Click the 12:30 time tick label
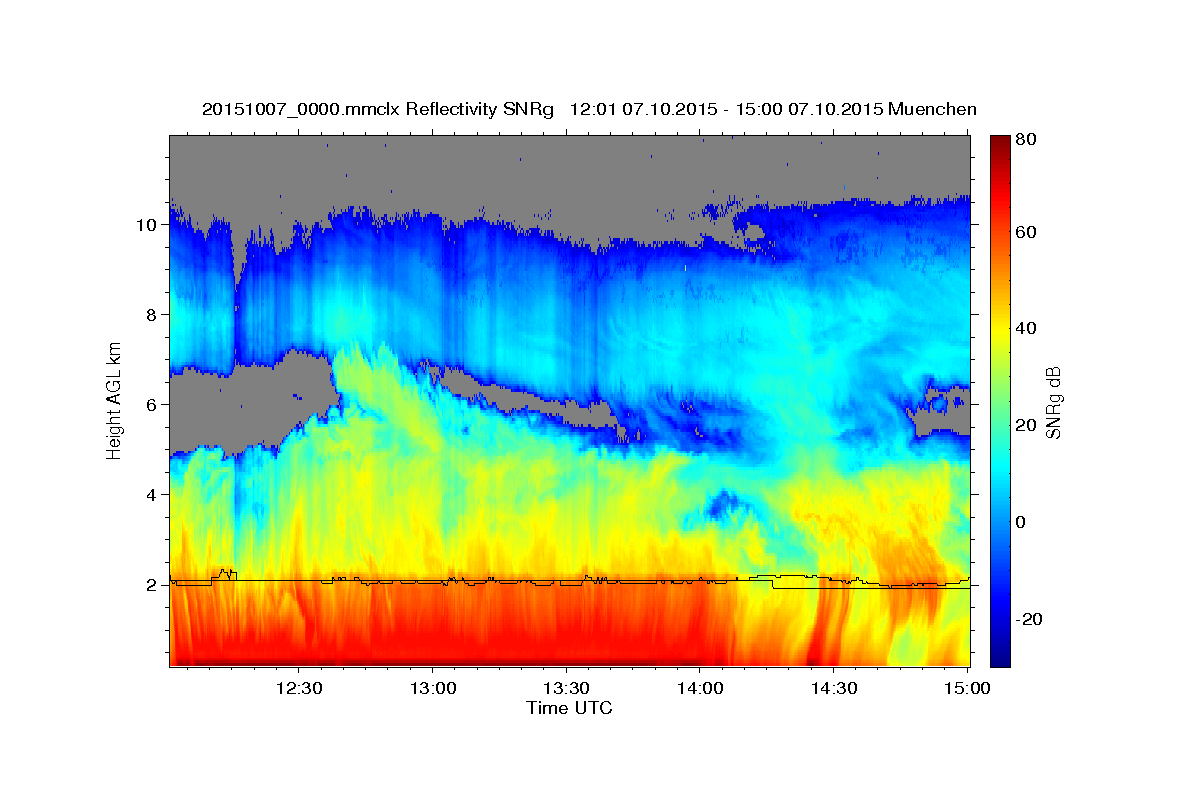The height and width of the screenshot is (800, 1200). point(298,689)
